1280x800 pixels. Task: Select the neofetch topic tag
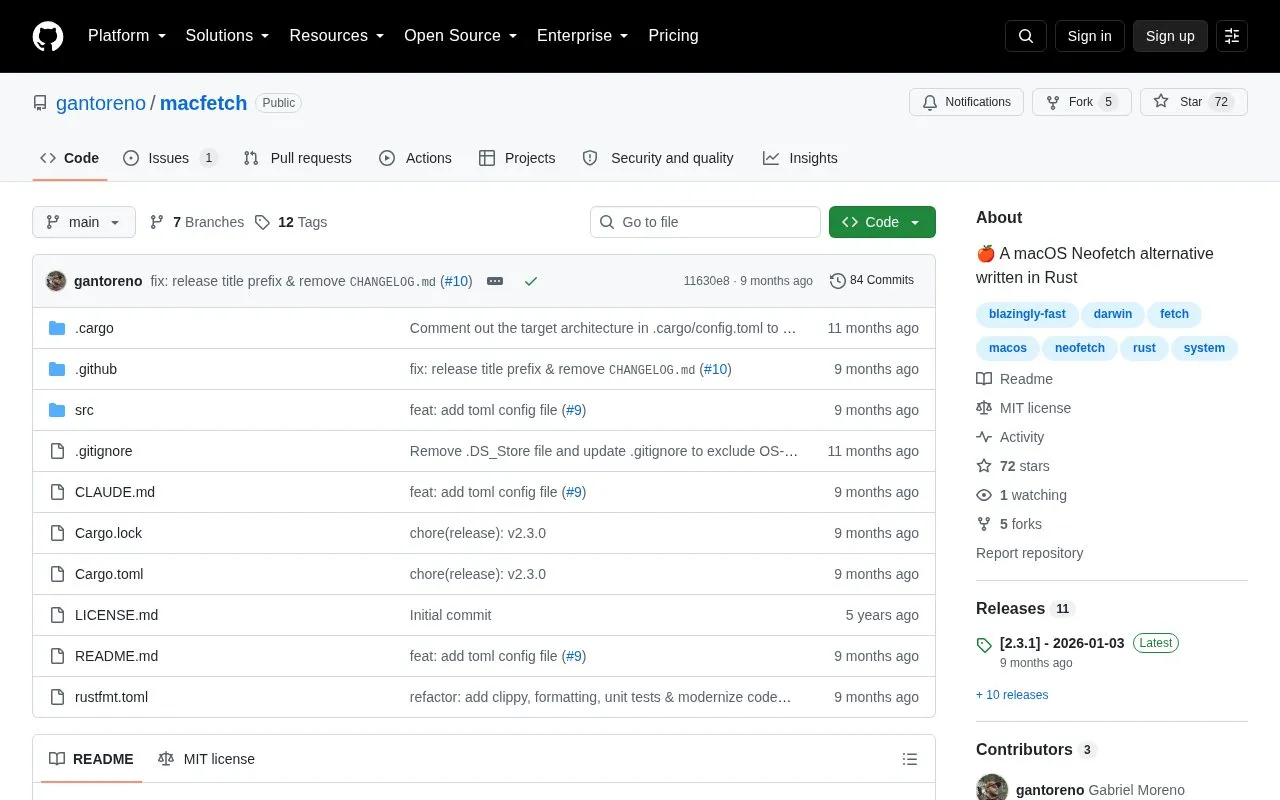point(1080,348)
